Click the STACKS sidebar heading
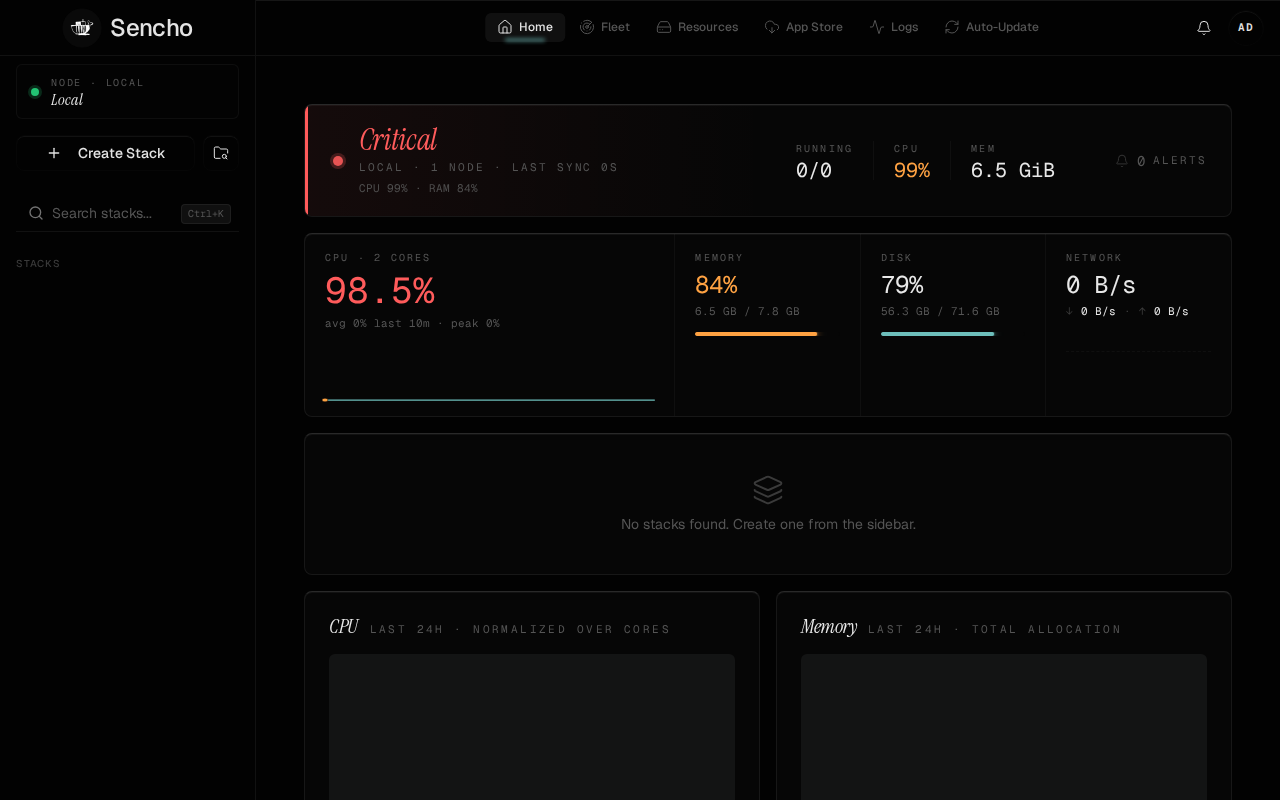The width and height of the screenshot is (1280, 800). coord(38,264)
